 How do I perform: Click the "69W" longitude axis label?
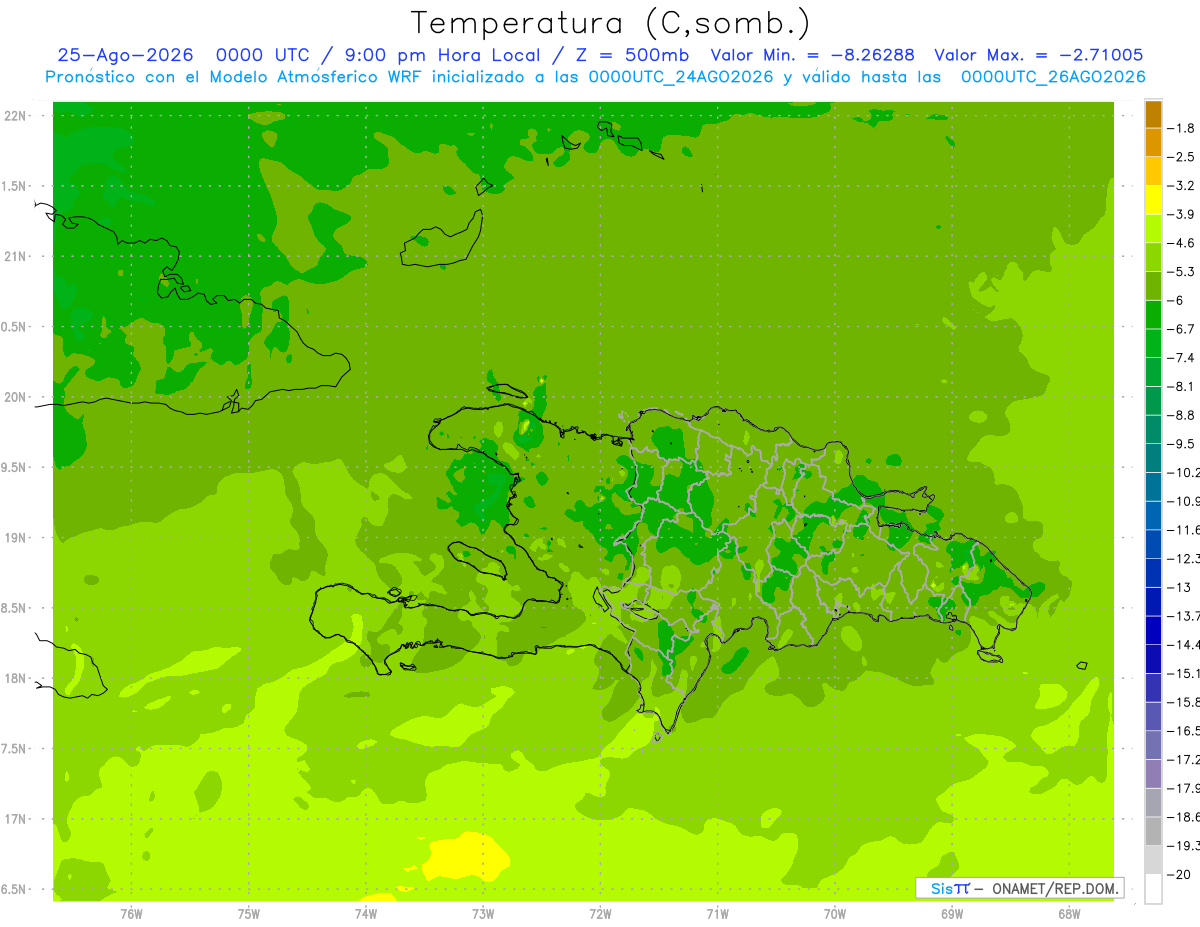[952, 914]
